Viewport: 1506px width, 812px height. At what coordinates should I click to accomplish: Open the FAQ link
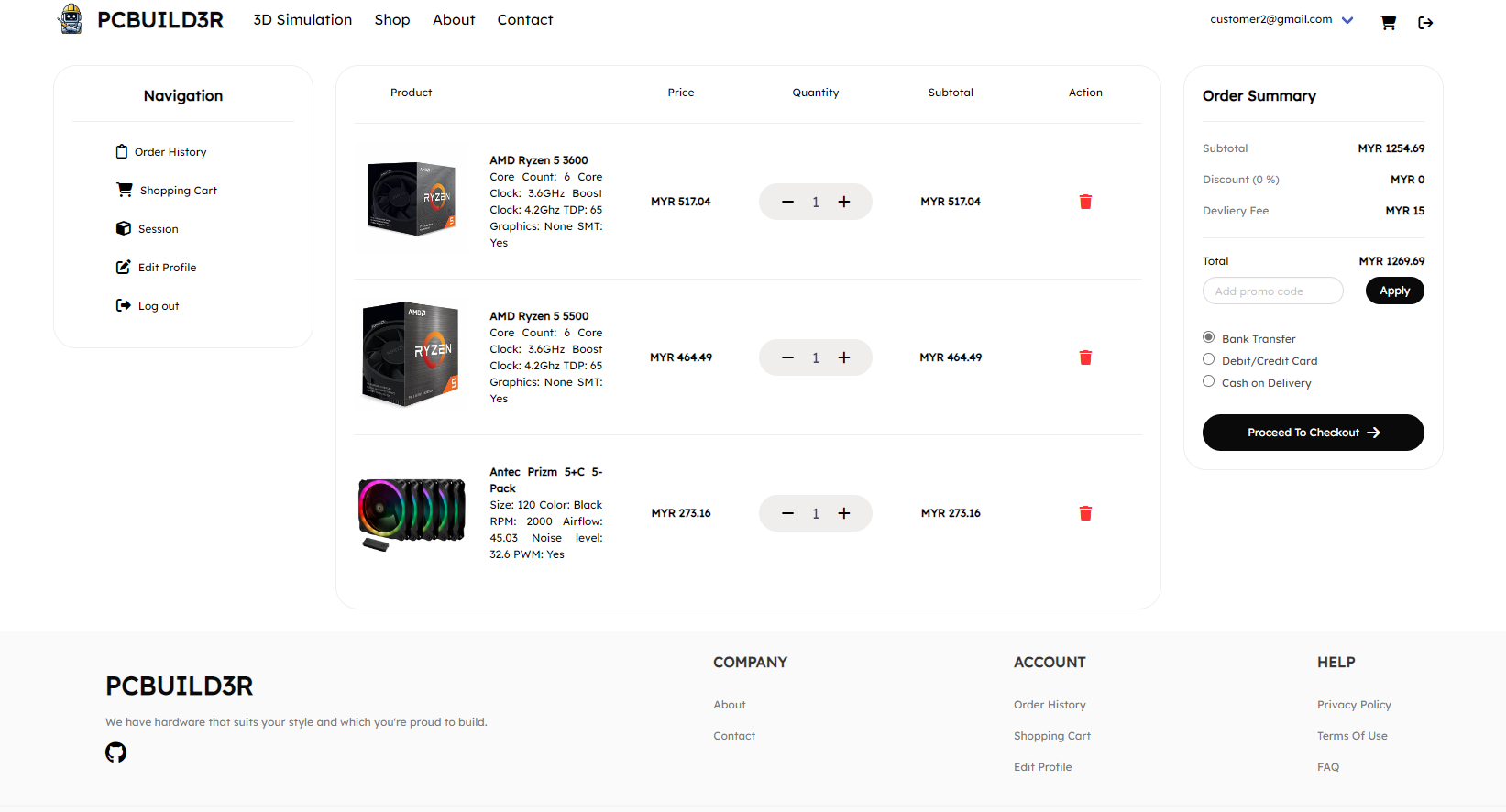pyautogui.click(x=1328, y=767)
